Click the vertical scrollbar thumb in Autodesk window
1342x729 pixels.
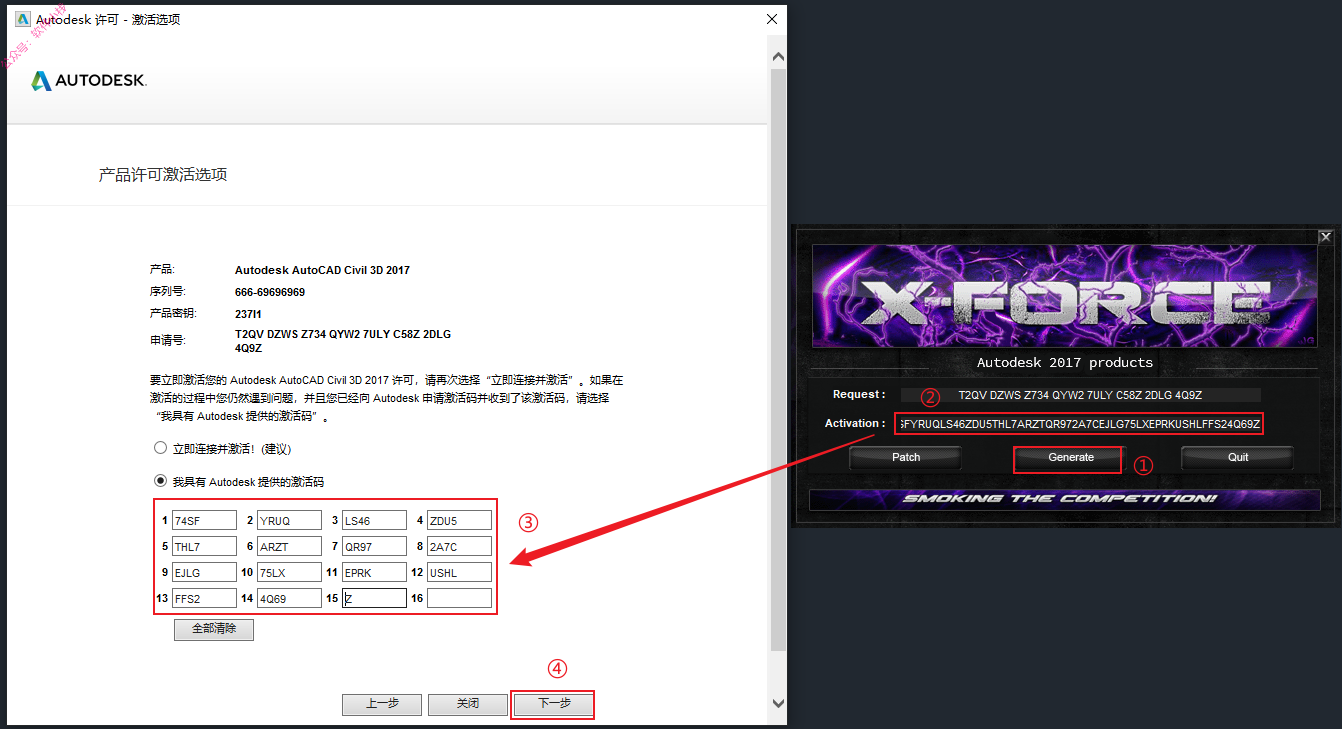779,358
